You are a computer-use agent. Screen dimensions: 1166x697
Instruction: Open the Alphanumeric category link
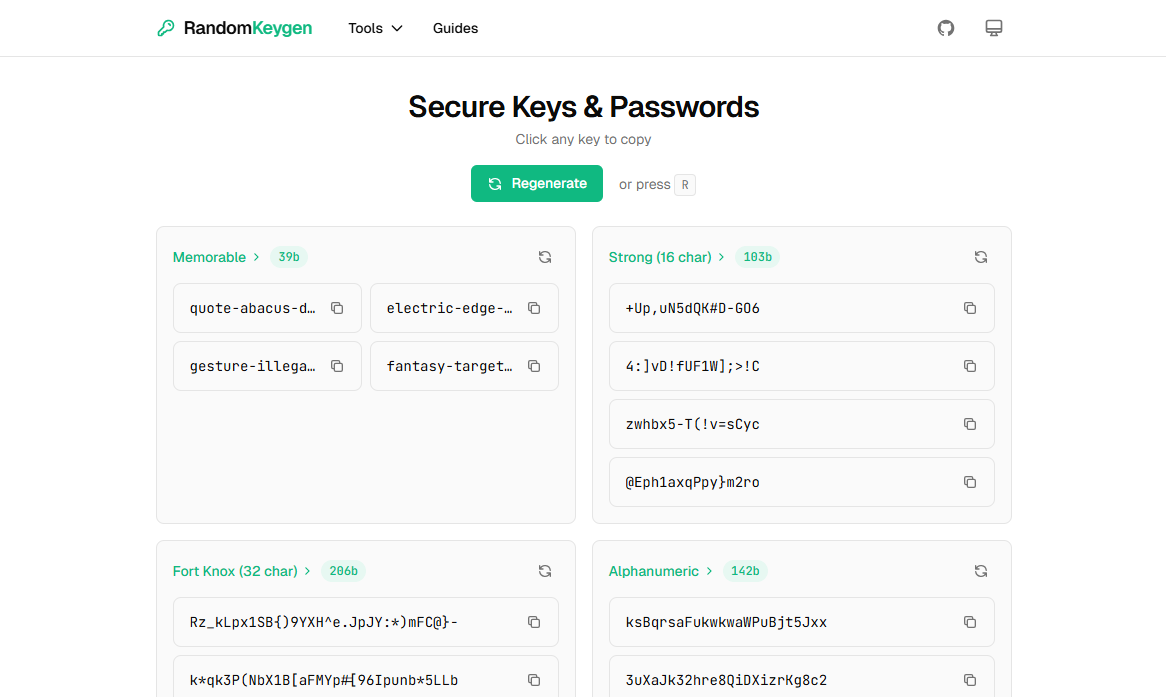click(x=660, y=571)
